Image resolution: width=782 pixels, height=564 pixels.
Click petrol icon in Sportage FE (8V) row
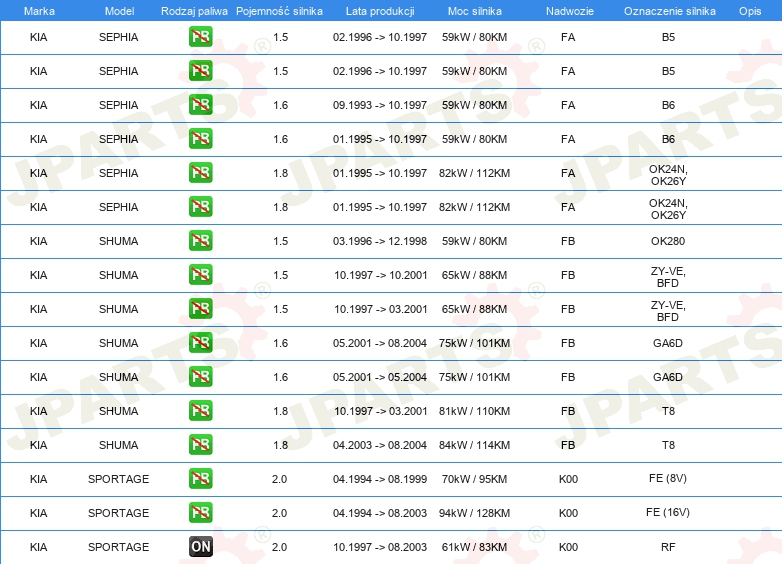201,478
